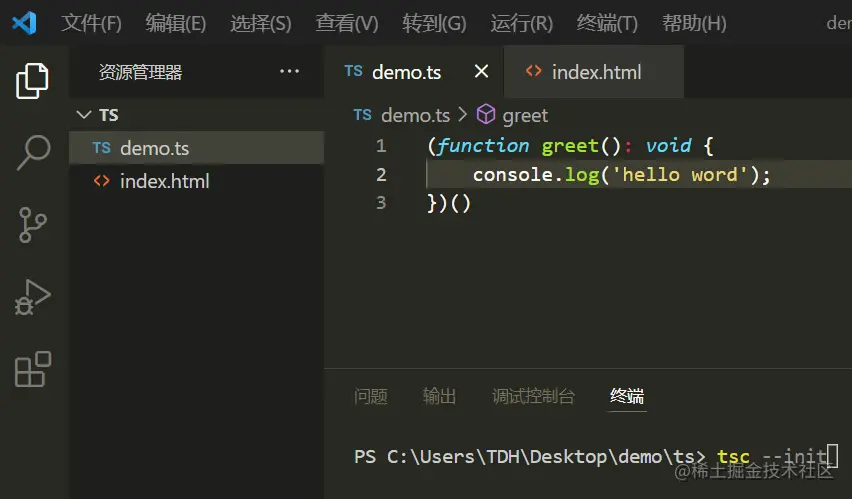Open the 选择(S) menu
The width and height of the screenshot is (852, 499).
[x=261, y=23]
